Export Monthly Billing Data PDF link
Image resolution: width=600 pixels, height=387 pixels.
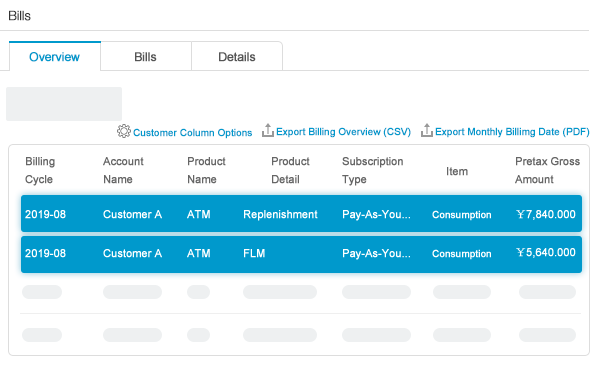pyautogui.click(x=512, y=132)
